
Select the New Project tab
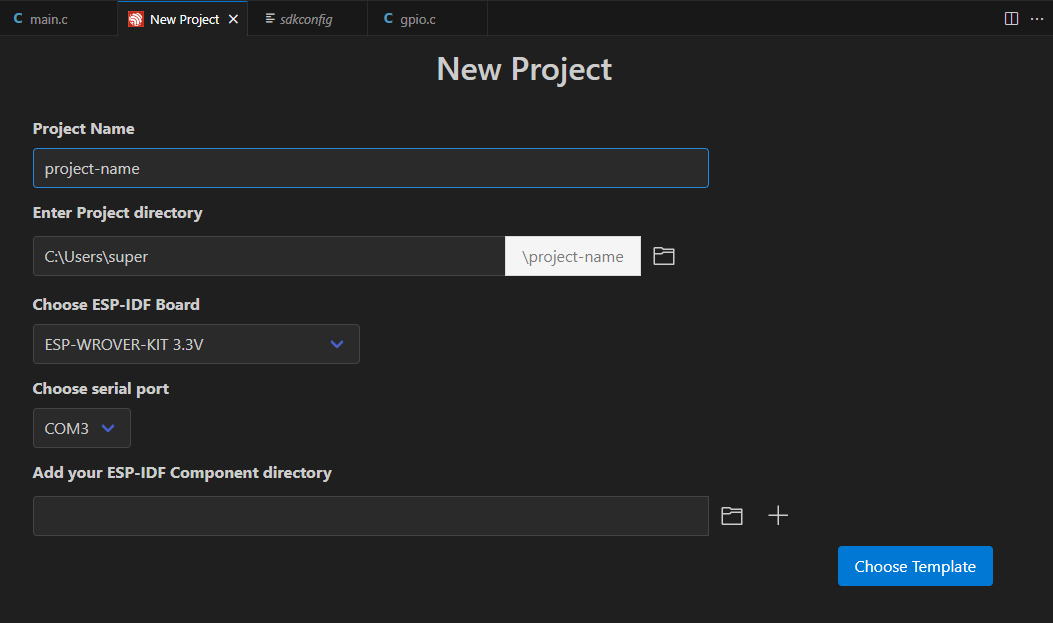[x=183, y=19]
